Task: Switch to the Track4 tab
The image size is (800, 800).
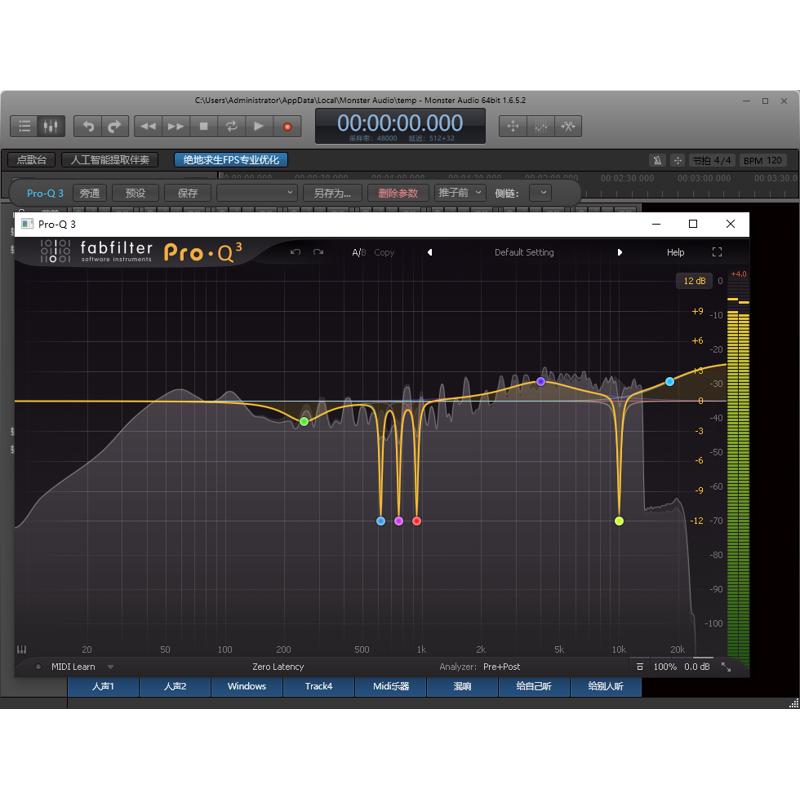Action: pos(319,686)
